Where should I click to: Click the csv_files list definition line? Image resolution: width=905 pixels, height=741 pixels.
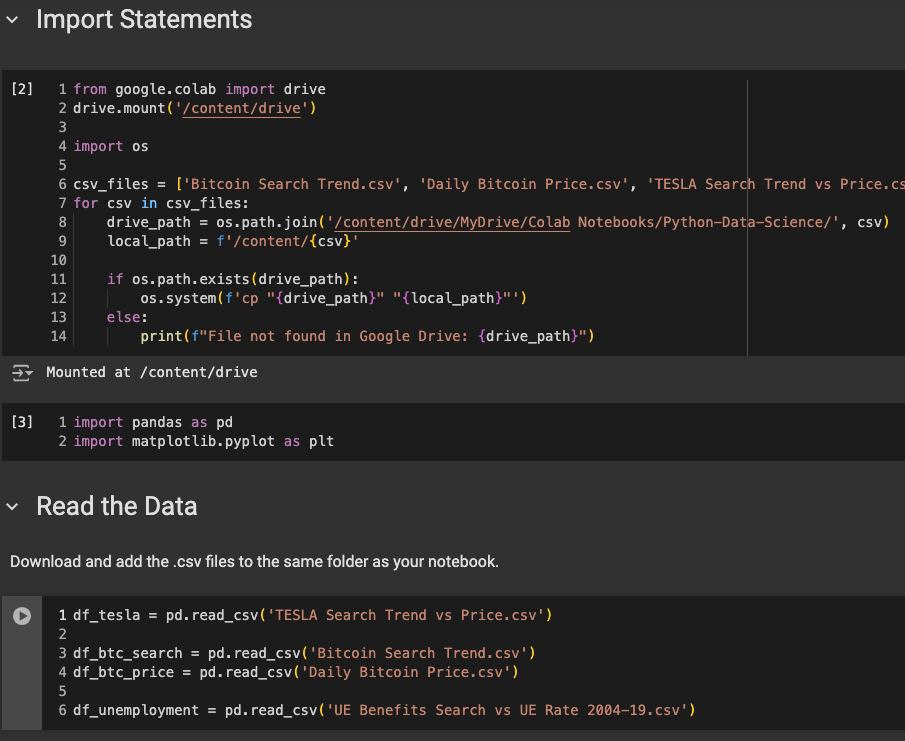tap(480, 184)
